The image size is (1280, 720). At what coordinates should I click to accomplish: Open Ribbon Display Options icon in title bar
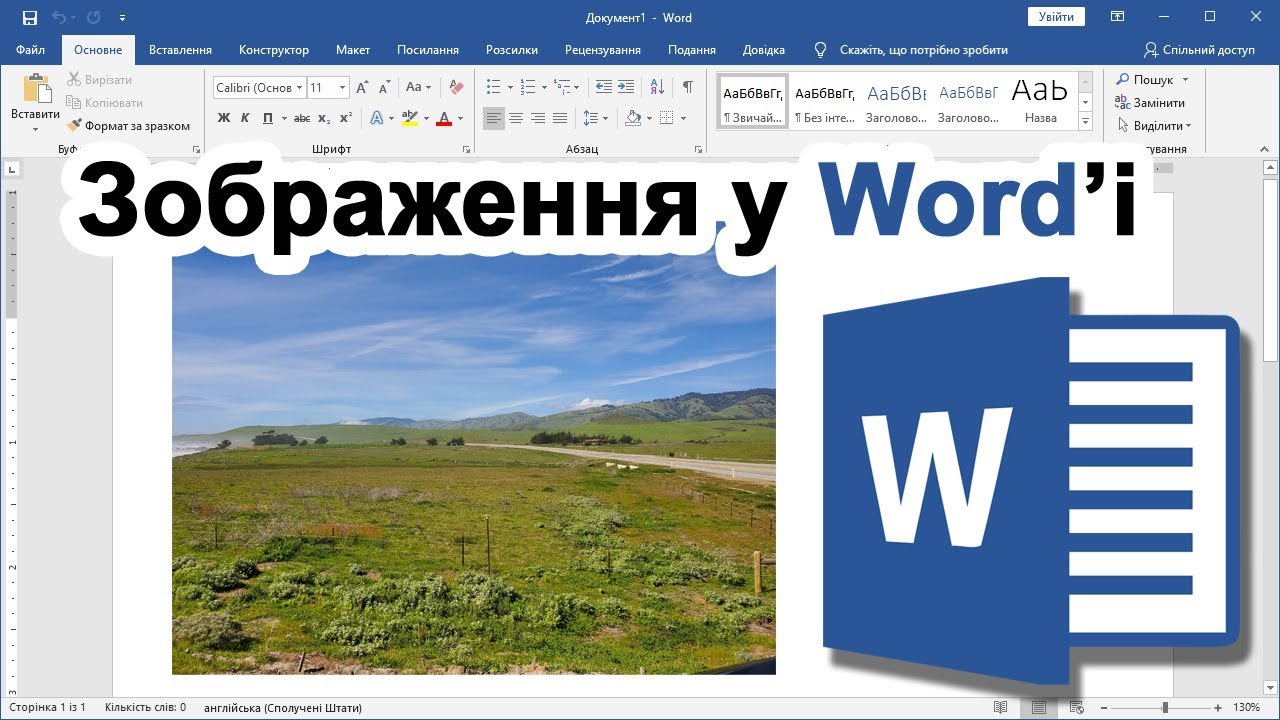point(1118,17)
